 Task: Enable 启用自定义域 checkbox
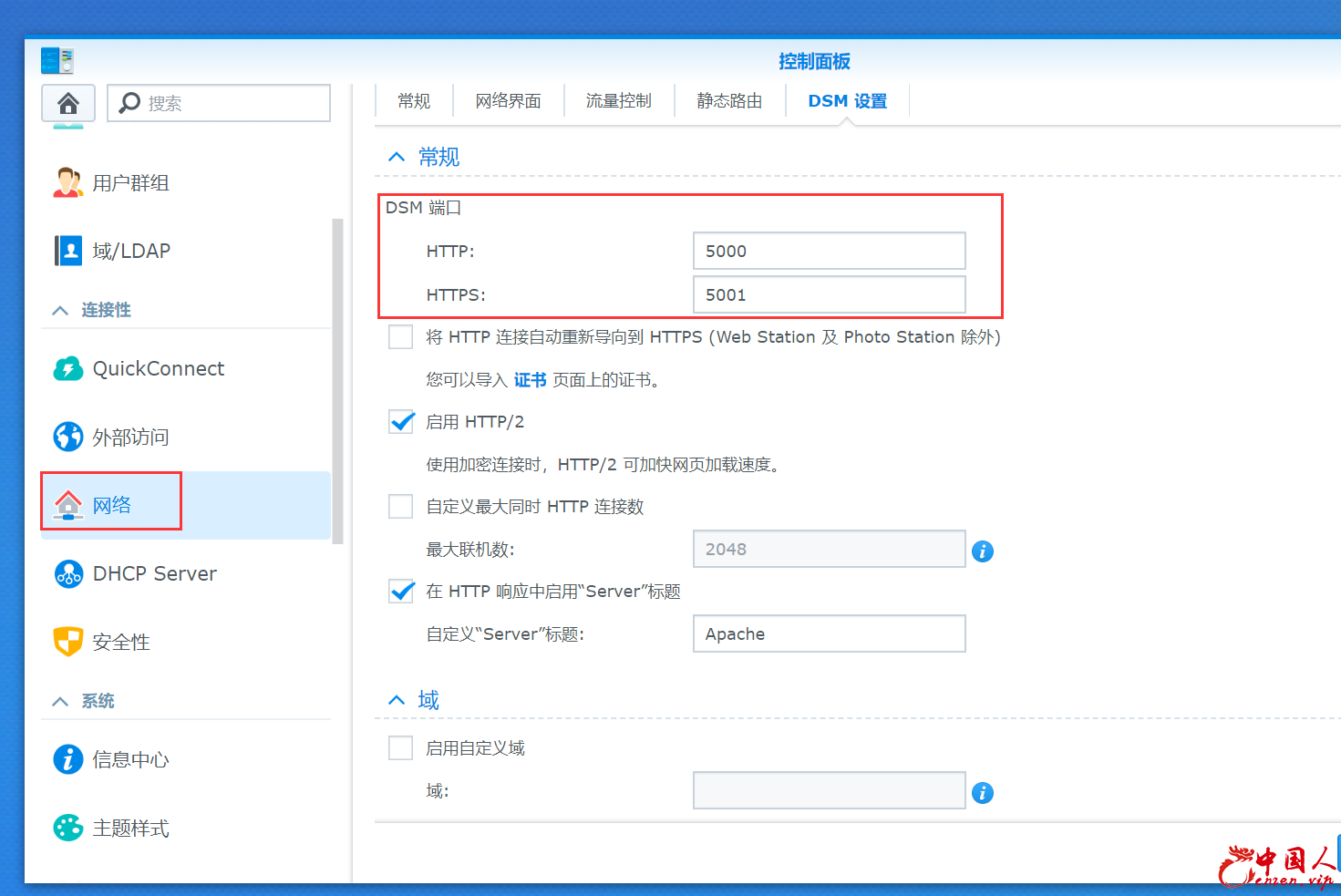[x=401, y=748]
